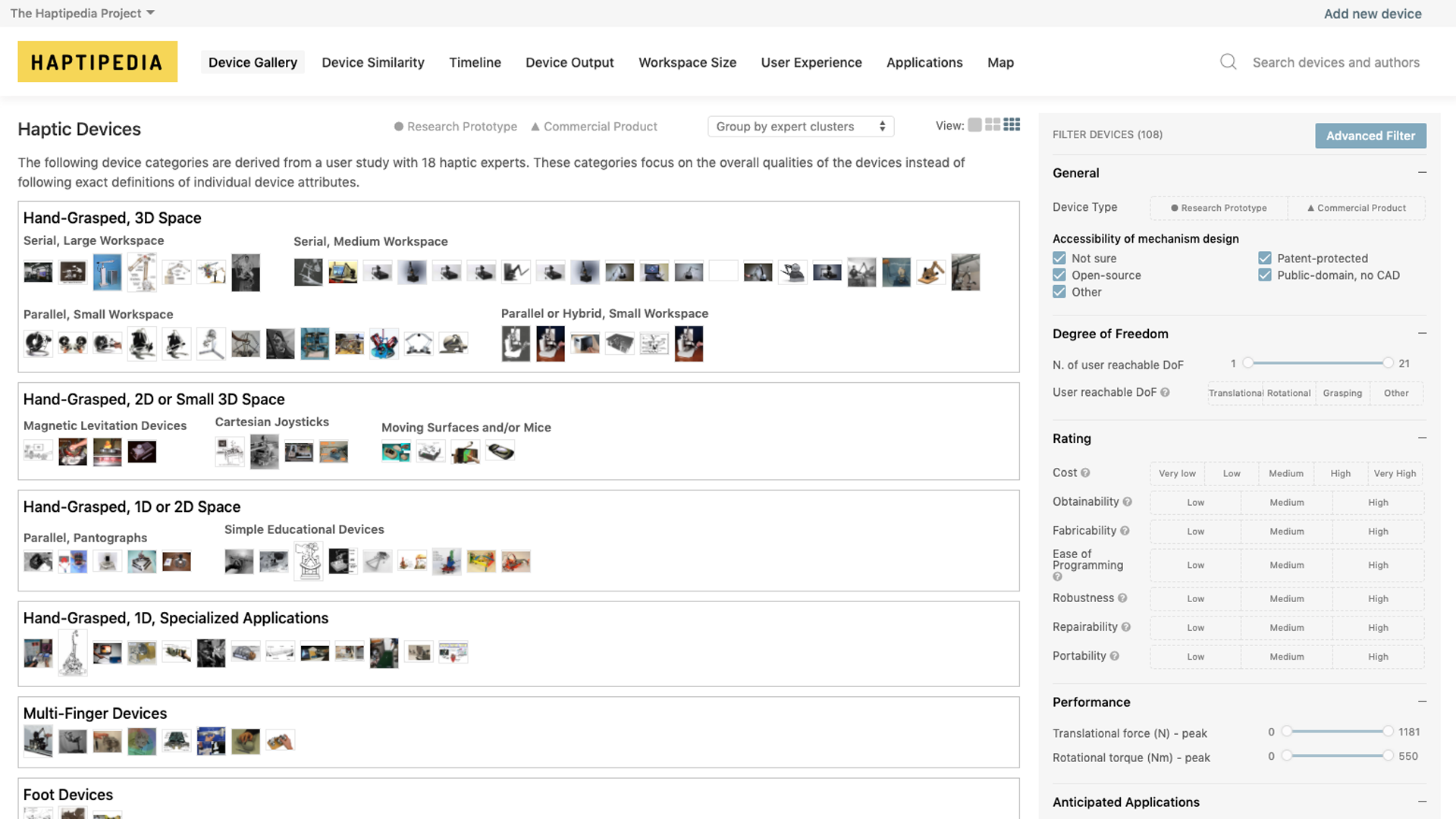The width and height of the screenshot is (1456, 819).
Task: Open the Cost help question-mark icon
Action: 1085,473
